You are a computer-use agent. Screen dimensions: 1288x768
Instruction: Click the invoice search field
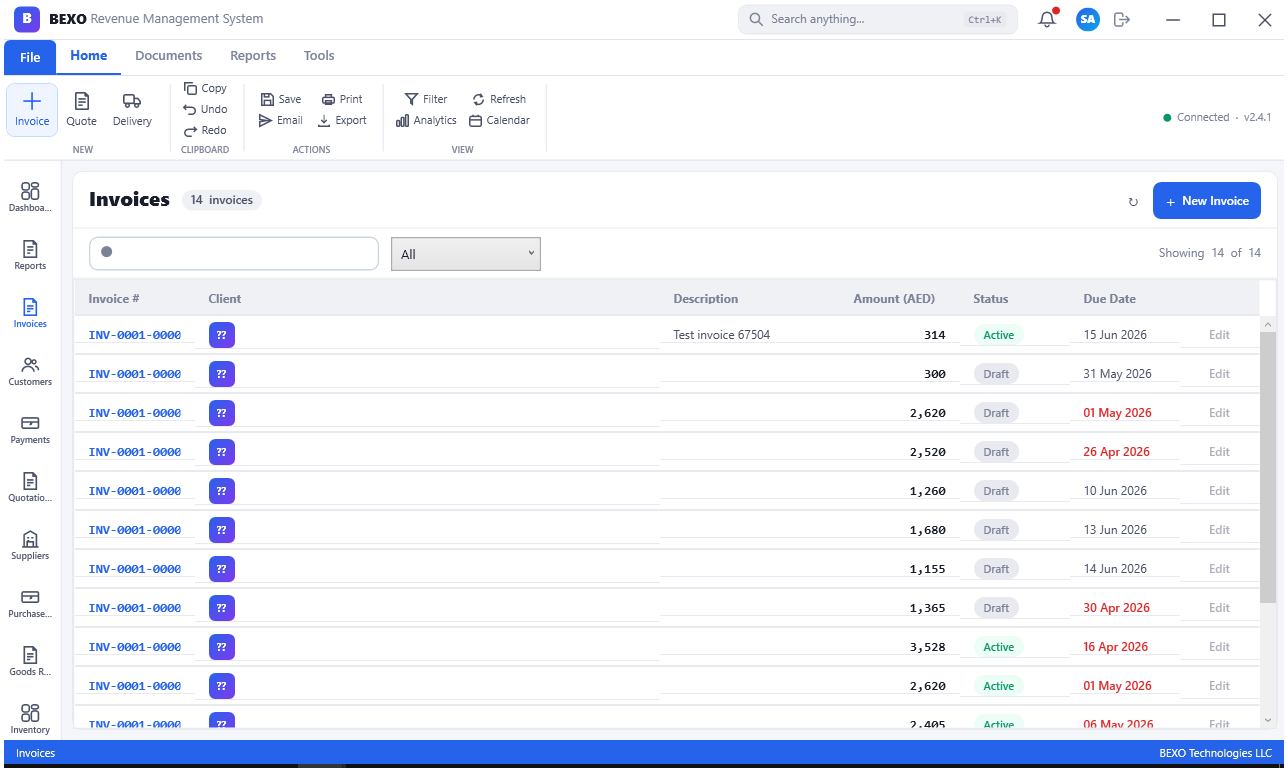point(234,253)
